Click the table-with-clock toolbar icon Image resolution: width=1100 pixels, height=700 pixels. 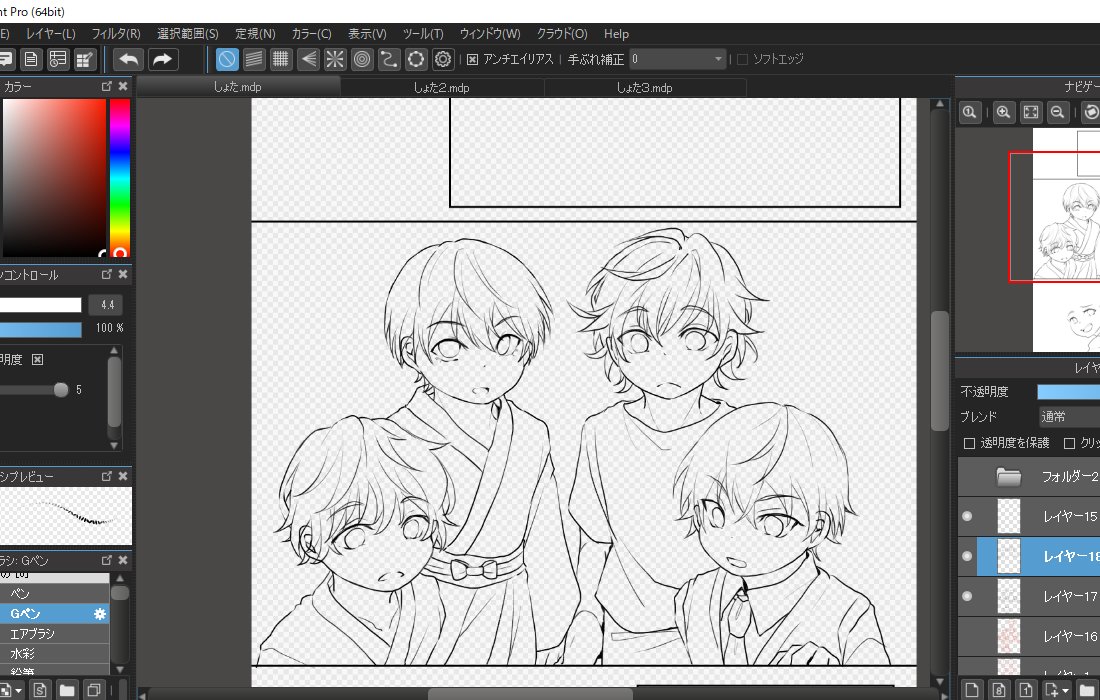58,60
